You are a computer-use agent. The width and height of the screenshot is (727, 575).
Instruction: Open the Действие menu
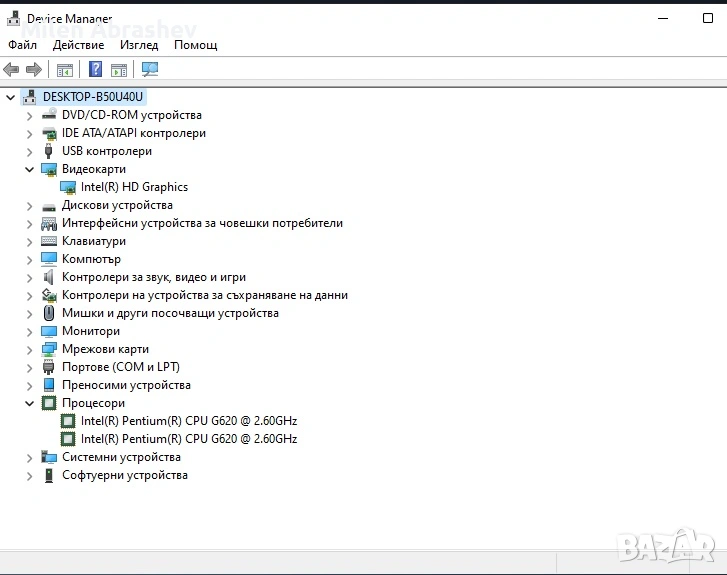(x=78, y=45)
